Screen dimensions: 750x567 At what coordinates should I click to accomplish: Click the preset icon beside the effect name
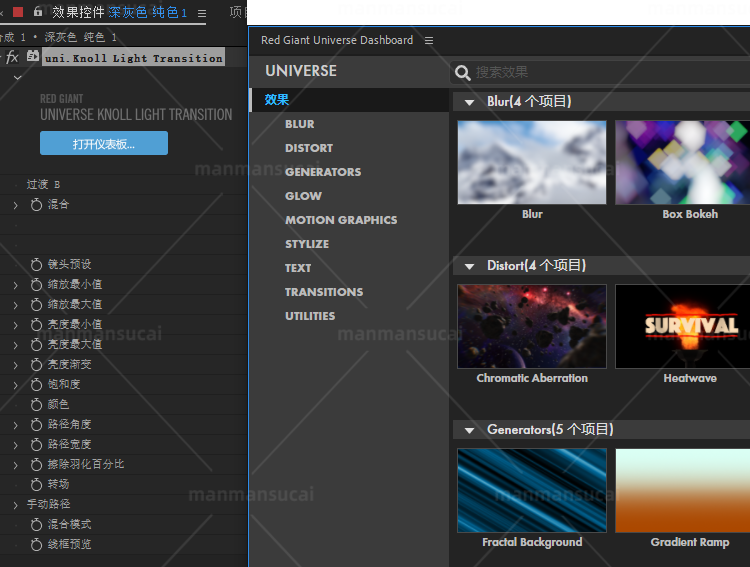(x=33, y=56)
